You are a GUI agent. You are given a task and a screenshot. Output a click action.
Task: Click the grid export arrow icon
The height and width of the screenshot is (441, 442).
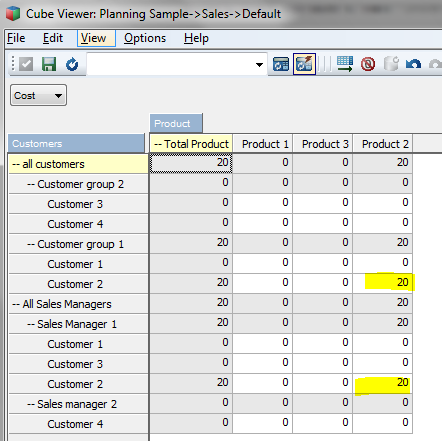click(x=345, y=64)
